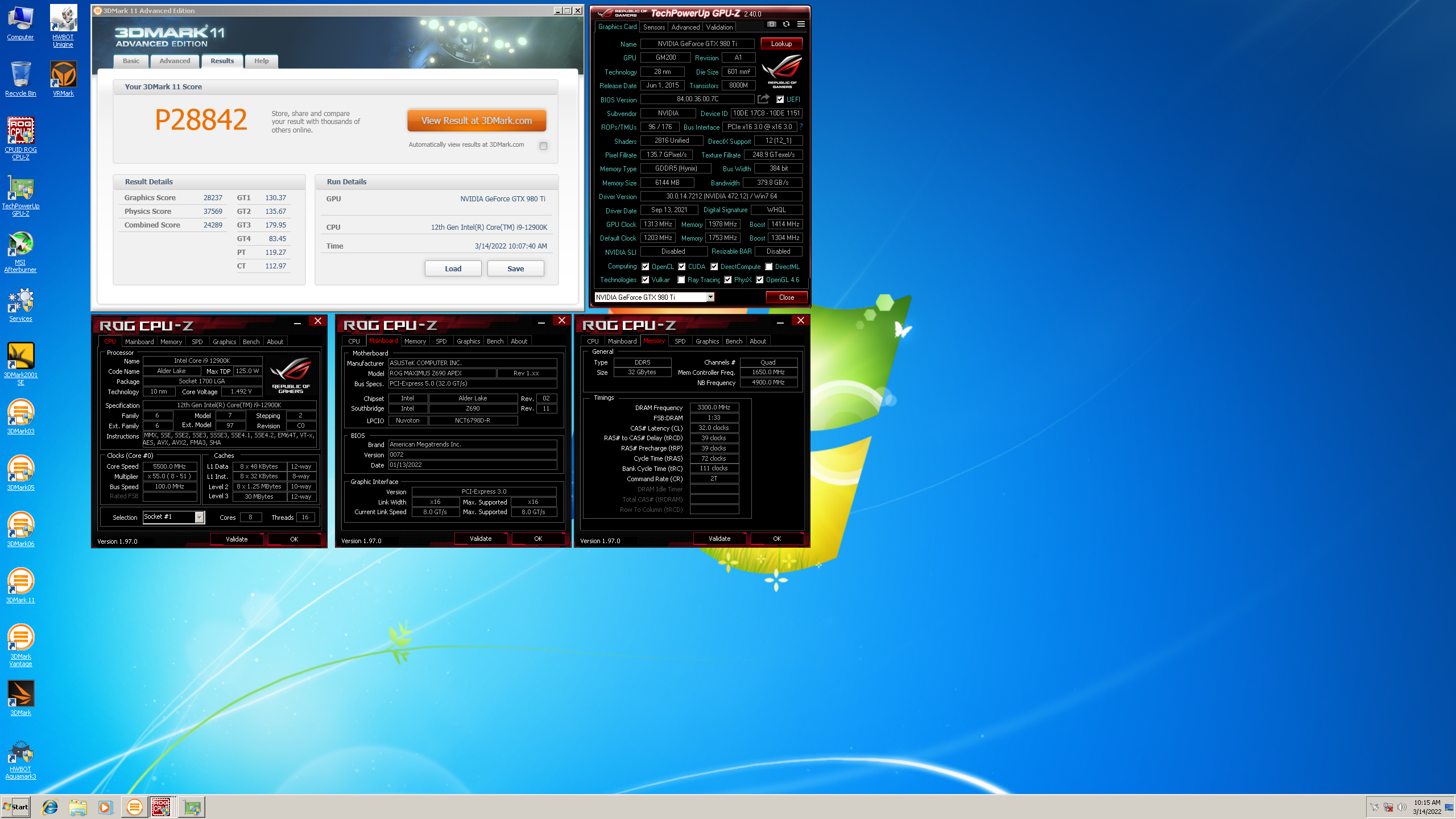The image size is (1456, 819).
Task: Open CPUID ROG CPU-Z shortcut
Action: (20, 138)
